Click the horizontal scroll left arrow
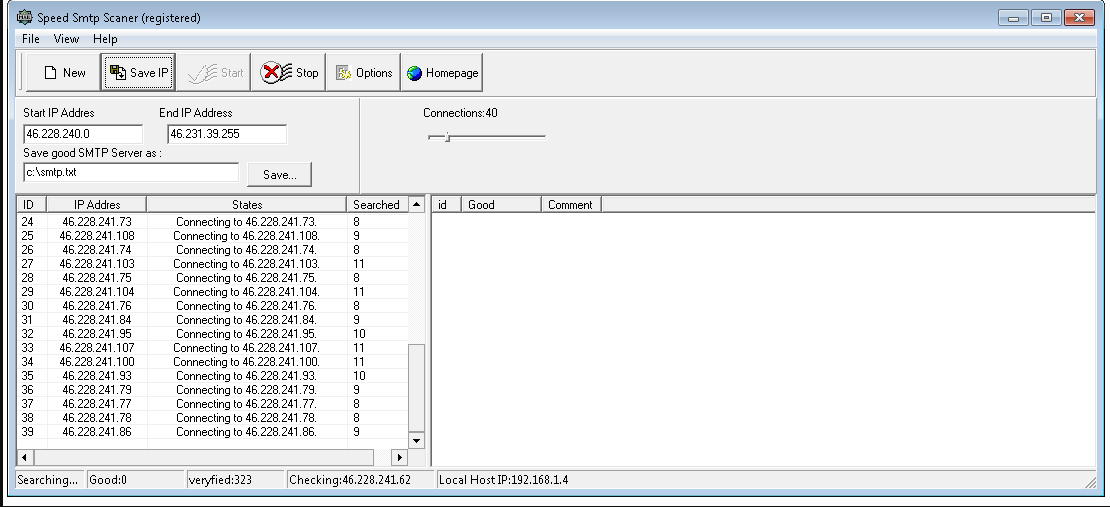Viewport: 1110px width, 507px height. coord(25,457)
